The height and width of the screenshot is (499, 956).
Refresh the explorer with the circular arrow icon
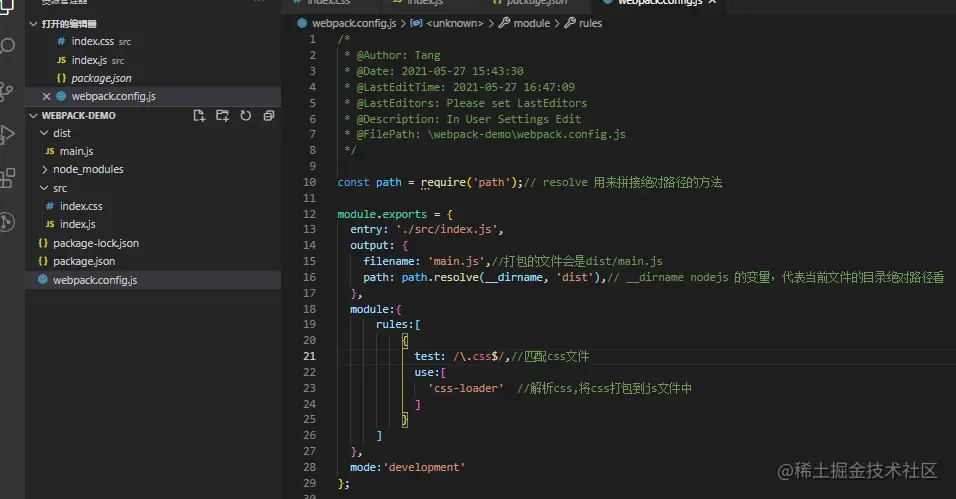point(245,116)
